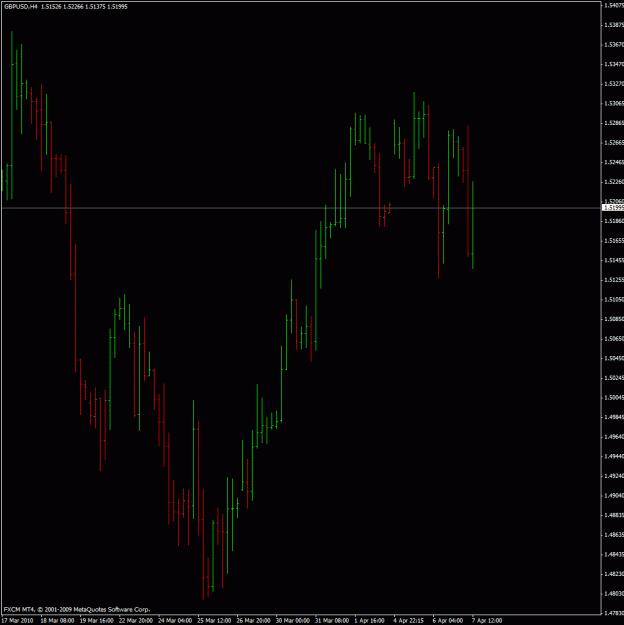Click the 1.5407 top price scale label
The image size is (624, 625).
[x=614, y=5]
